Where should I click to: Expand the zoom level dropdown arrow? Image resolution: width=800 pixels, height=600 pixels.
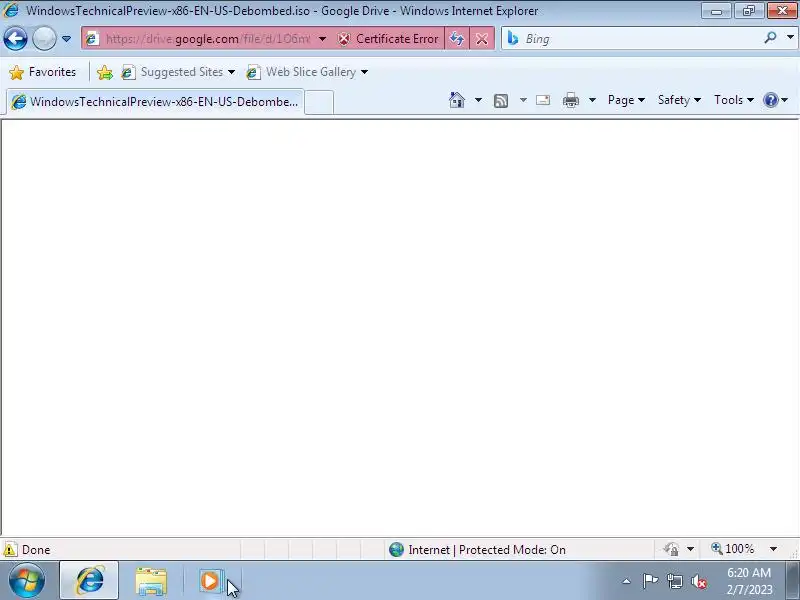coord(773,549)
